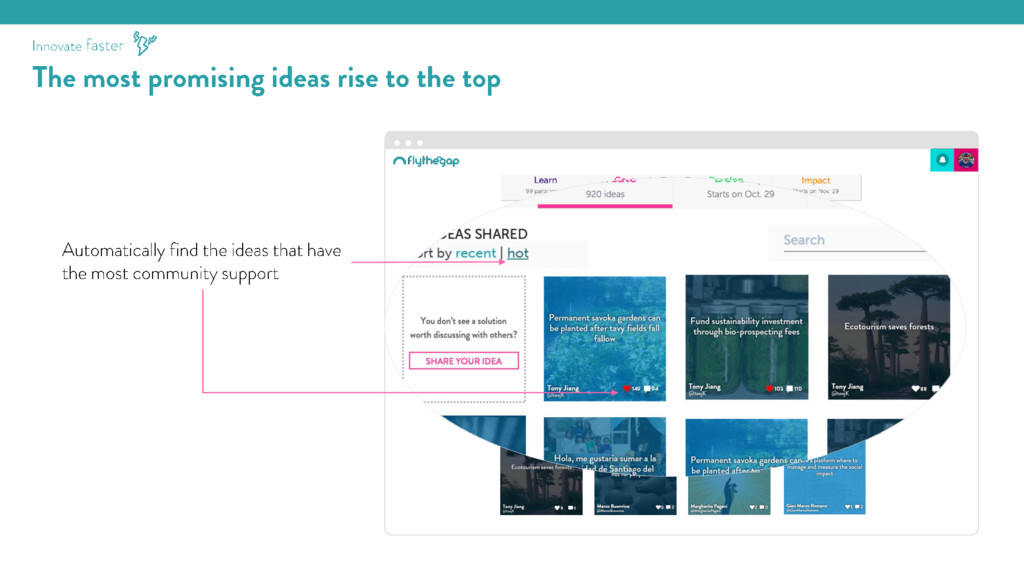Click Tony Jiang author on Fund sustainability card
The width and height of the screenshot is (1024, 576).
pos(705,387)
